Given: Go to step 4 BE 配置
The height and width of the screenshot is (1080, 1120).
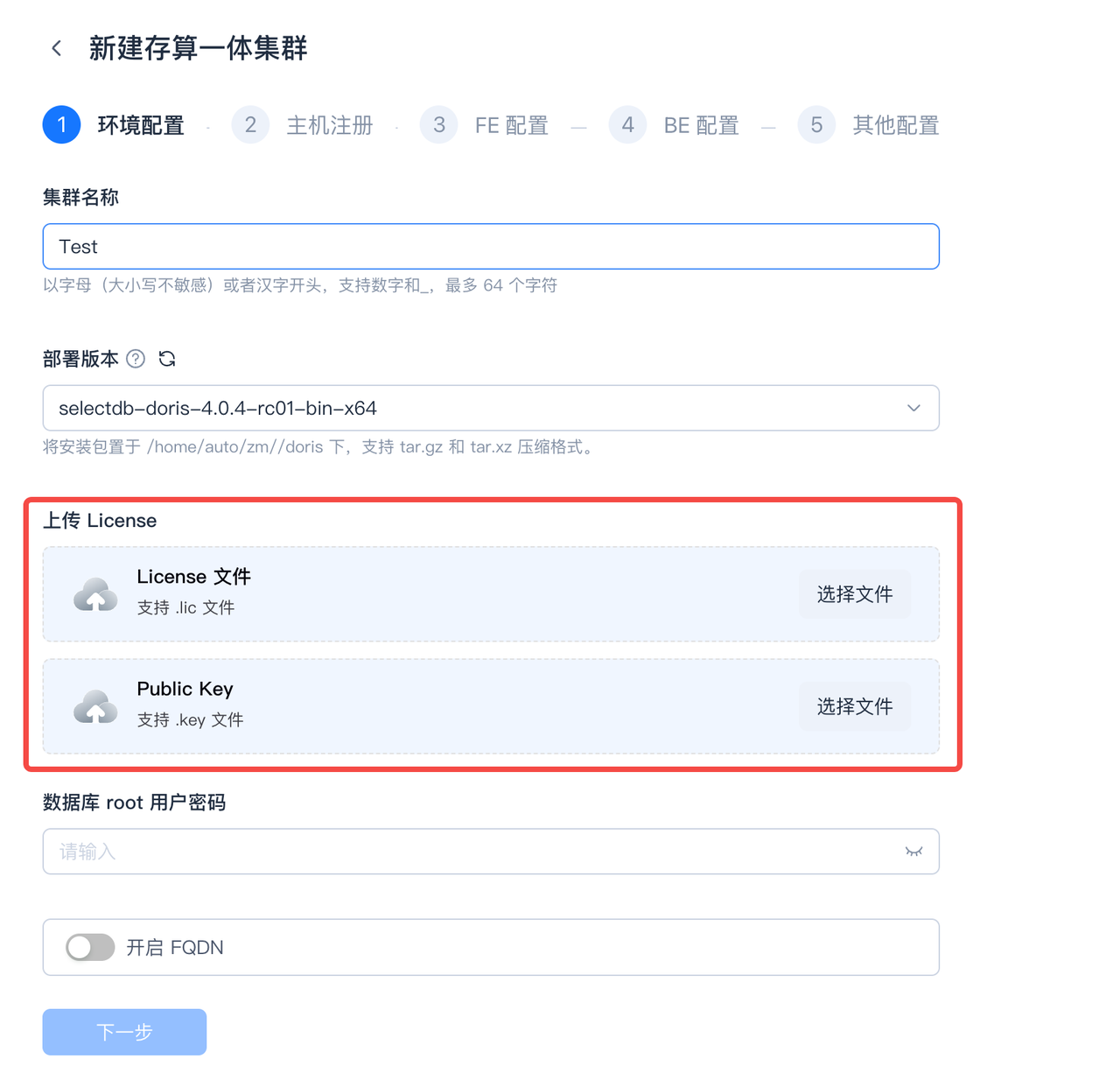Looking at the screenshot, I should click(627, 125).
